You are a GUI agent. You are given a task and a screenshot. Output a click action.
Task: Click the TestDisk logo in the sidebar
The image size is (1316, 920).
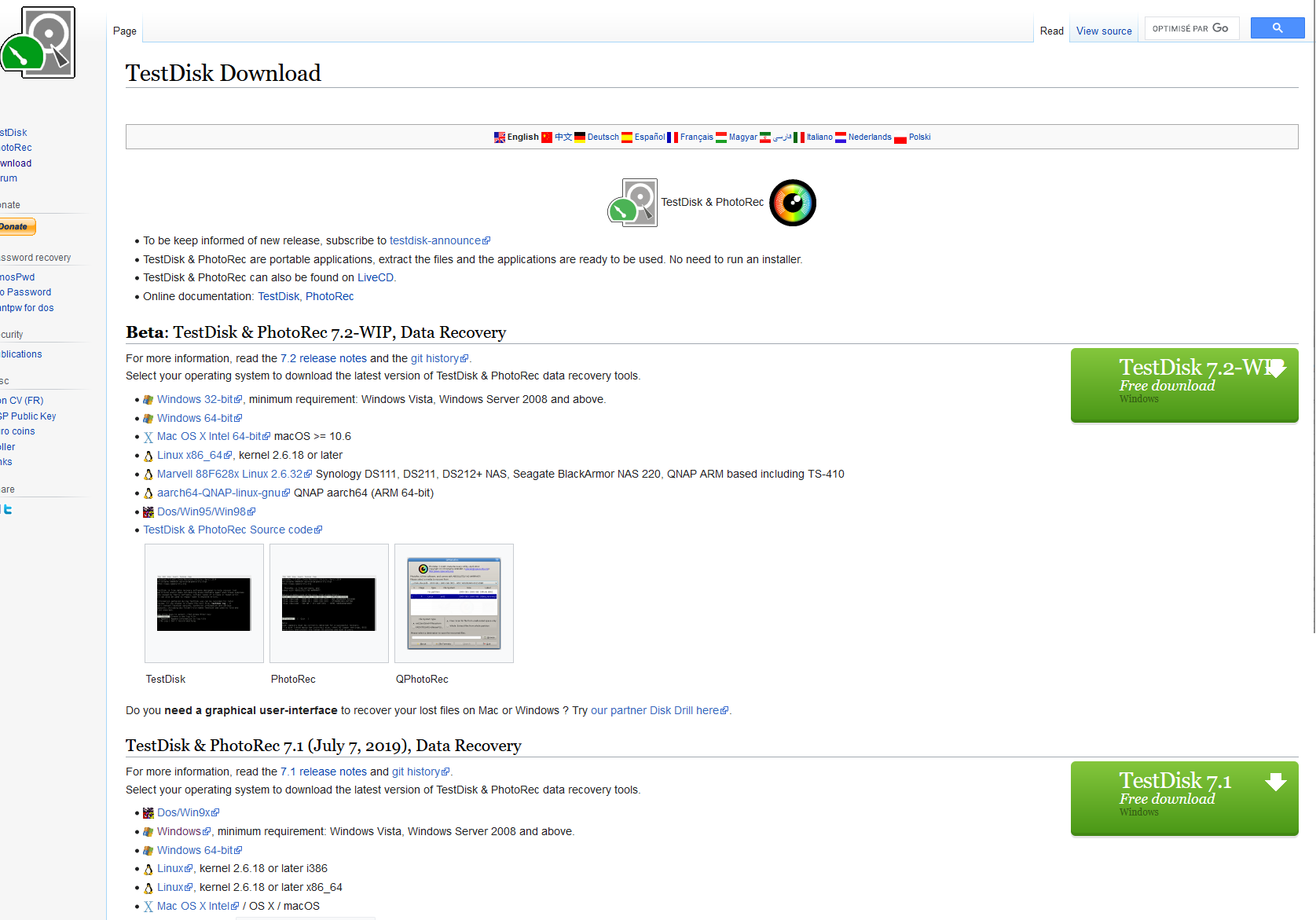tap(38, 42)
